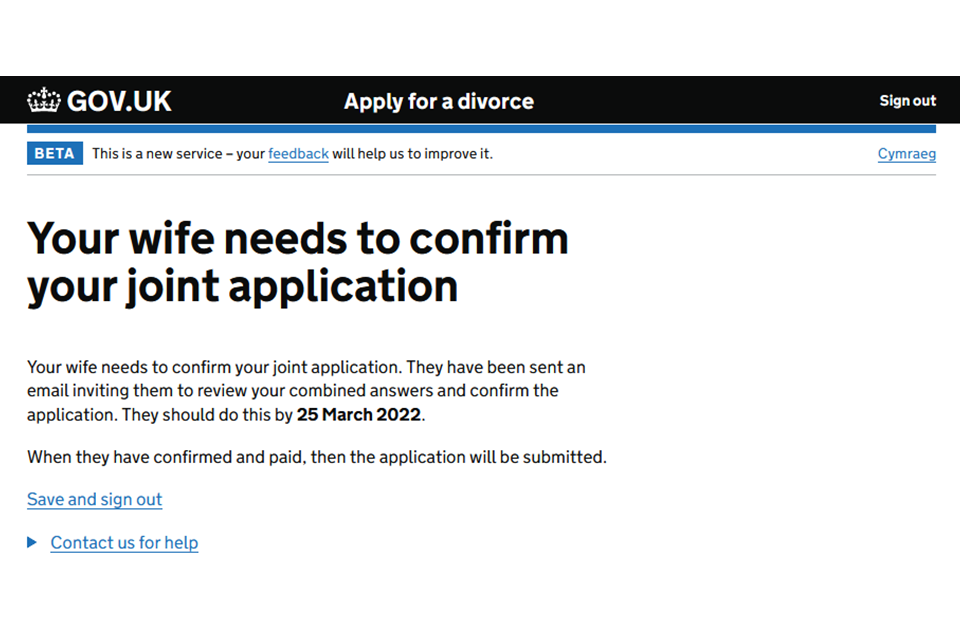
Task: Click the blue BETA tag
Action: pos(54,153)
